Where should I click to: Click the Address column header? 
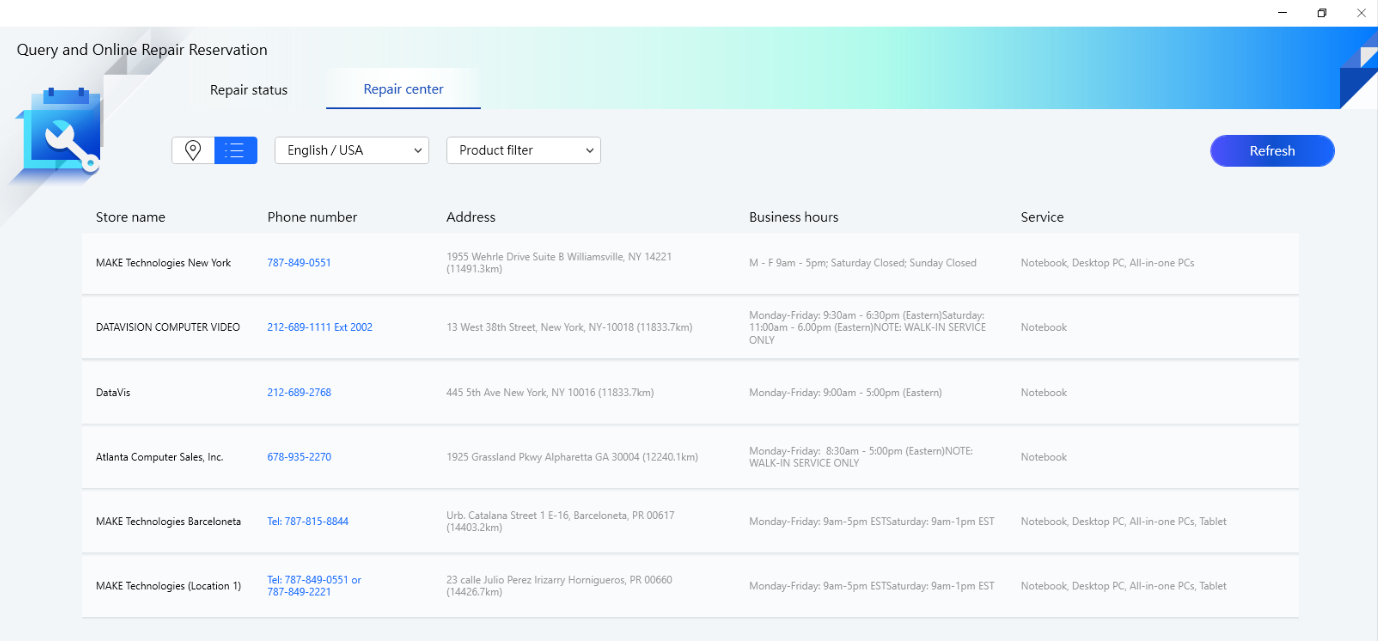coord(471,217)
